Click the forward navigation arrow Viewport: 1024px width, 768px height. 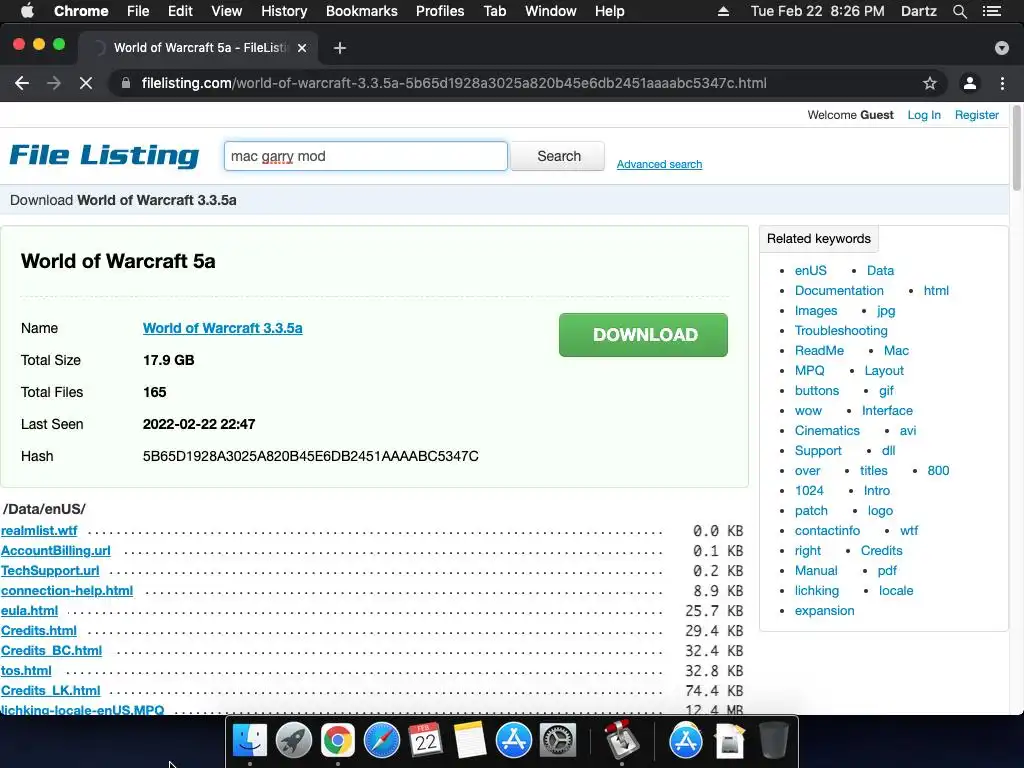(54, 83)
